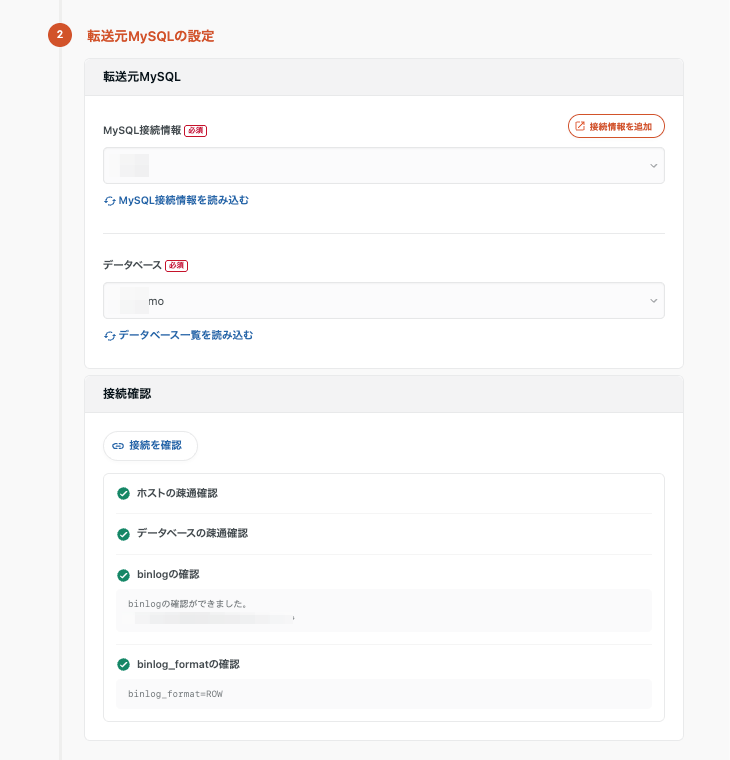The height and width of the screenshot is (760, 730).
Task: Click link icon in 接続を確認 button
Action: point(118,446)
